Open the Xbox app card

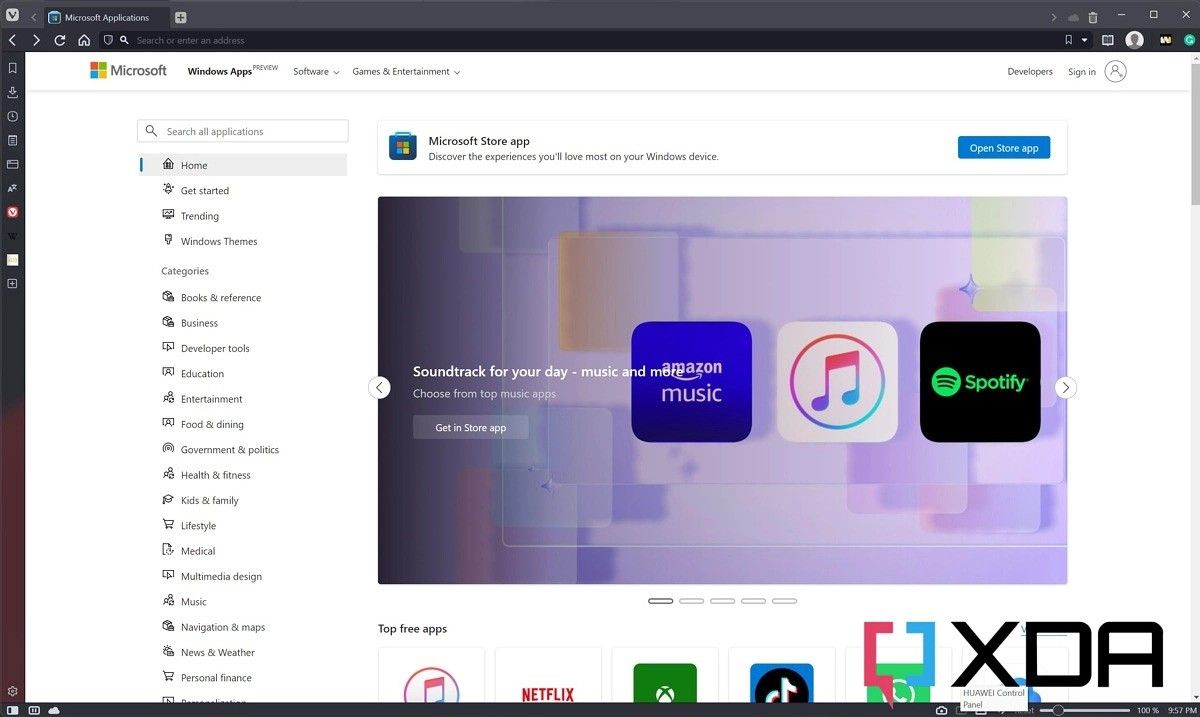pyautogui.click(x=665, y=676)
